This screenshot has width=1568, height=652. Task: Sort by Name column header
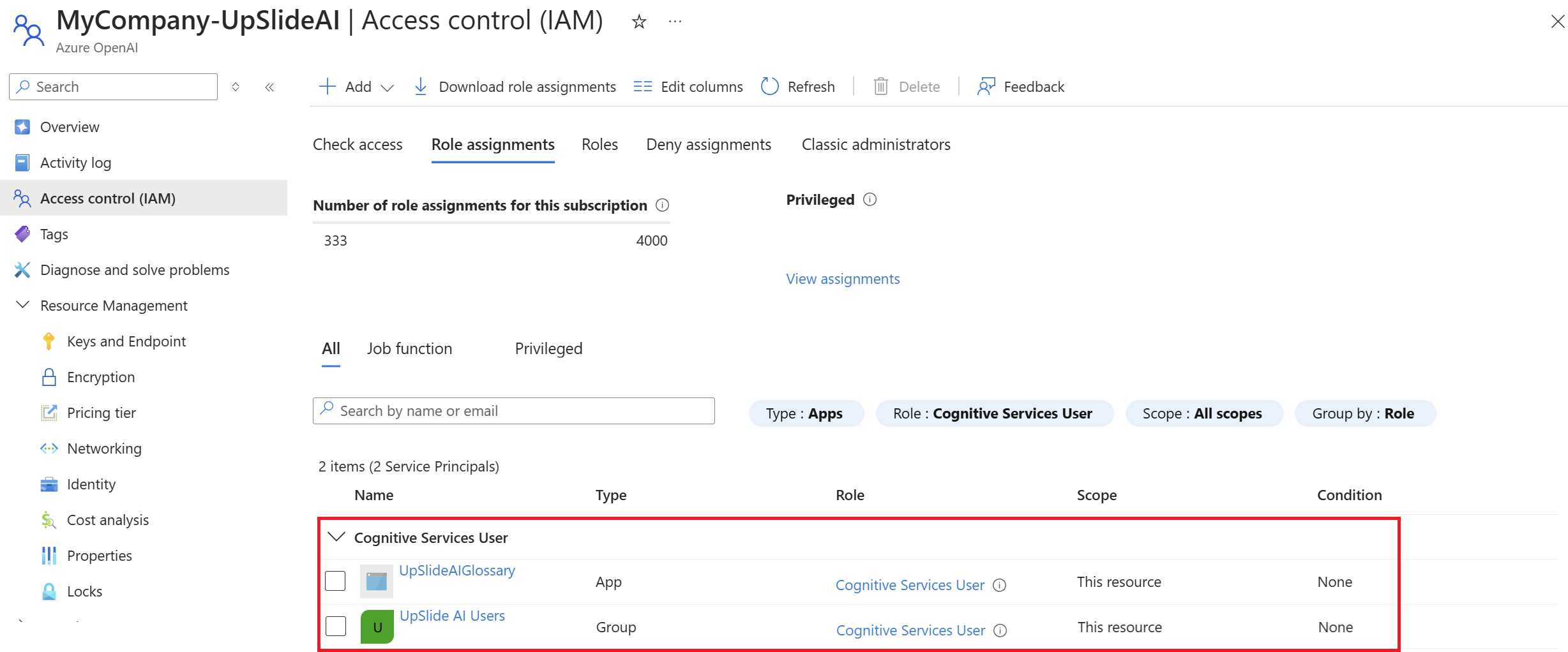[374, 495]
